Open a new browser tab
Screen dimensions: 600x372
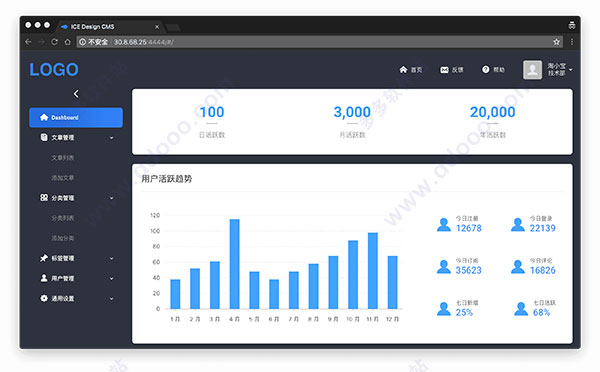[x=173, y=27]
